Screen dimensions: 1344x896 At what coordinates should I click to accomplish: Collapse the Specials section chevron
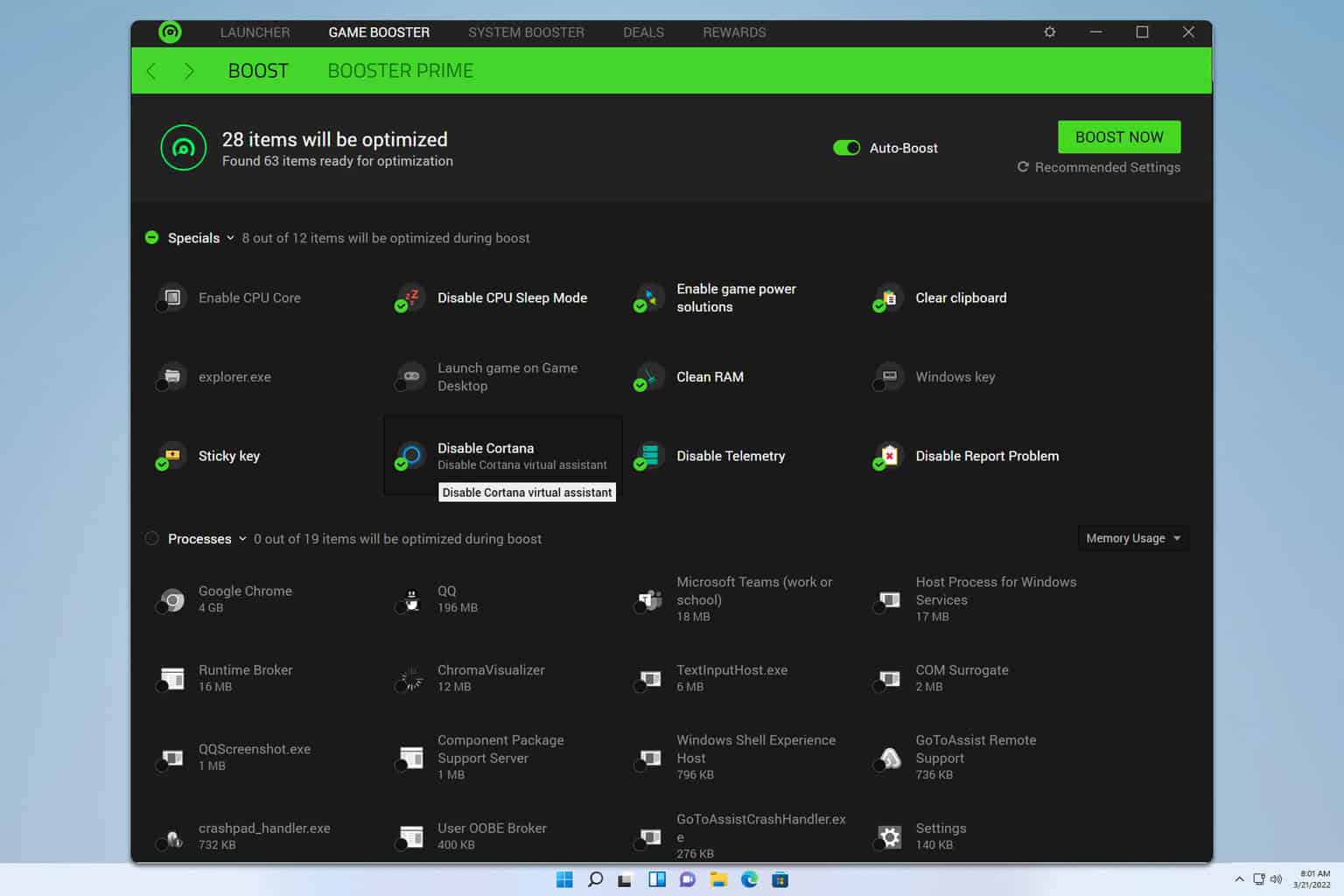[x=230, y=238]
